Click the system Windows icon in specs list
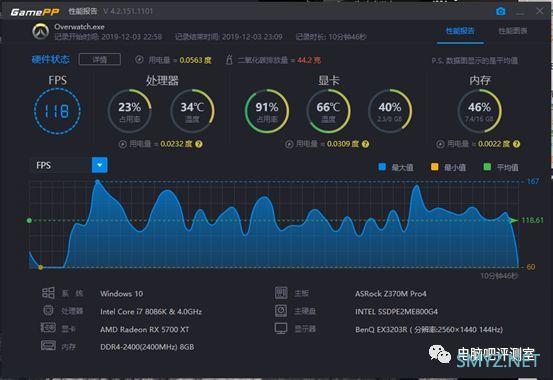553x380 pixels. [48, 292]
